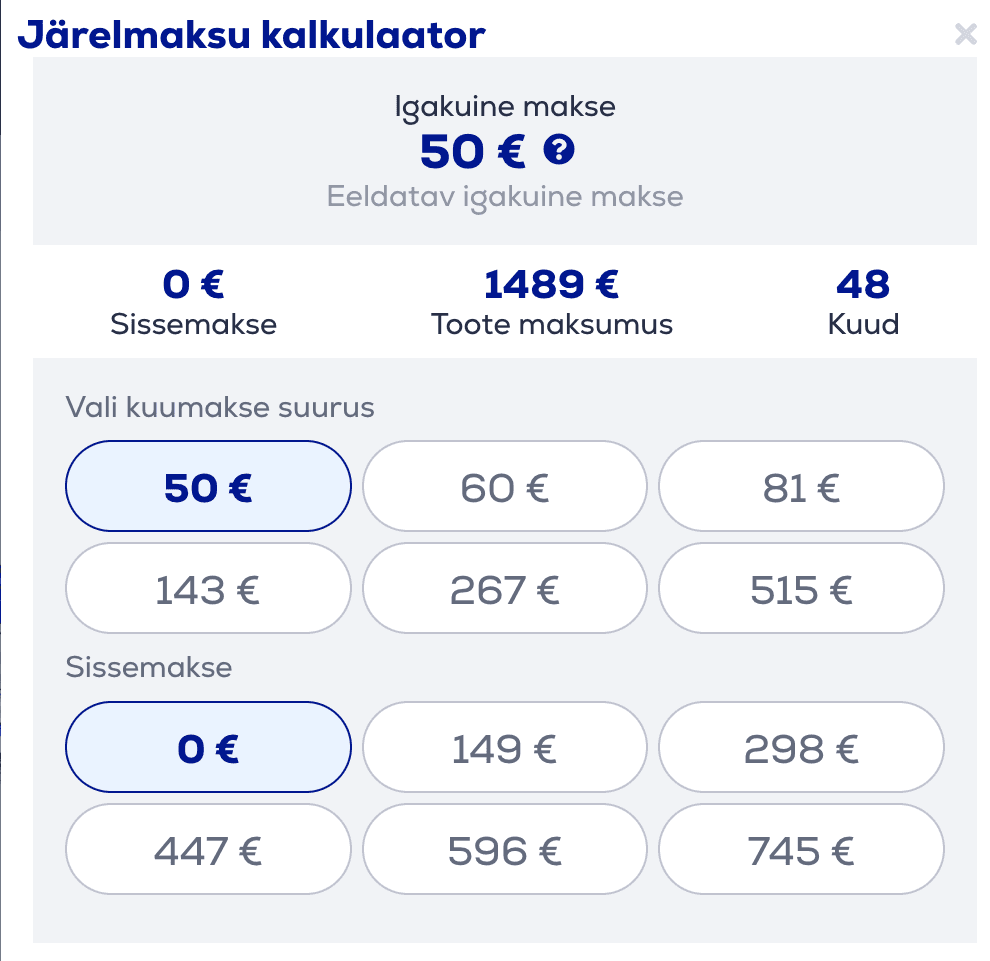
Task: Select the 447 € down payment option
Action: pyautogui.click(x=208, y=850)
